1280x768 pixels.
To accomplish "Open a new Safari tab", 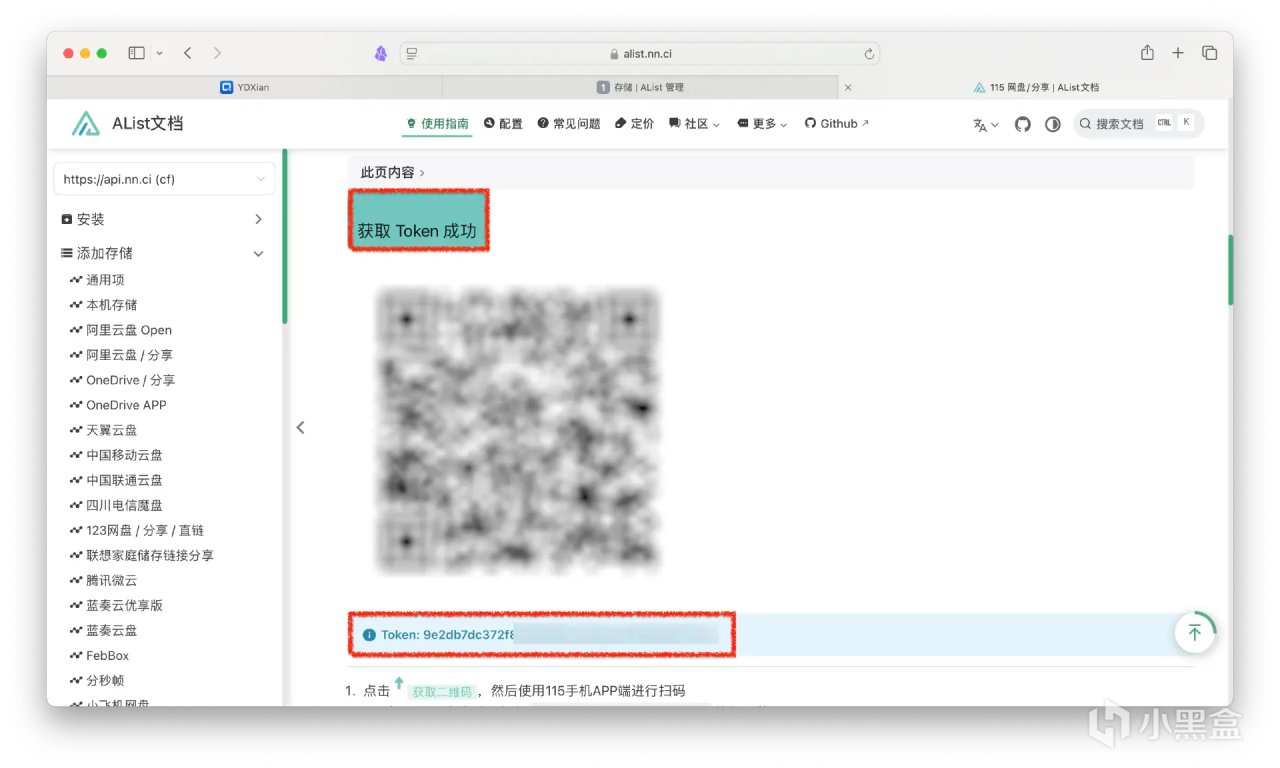I will (x=1178, y=53).
